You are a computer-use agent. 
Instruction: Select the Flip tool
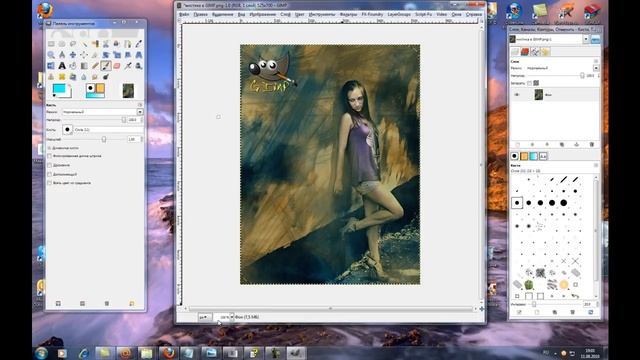tap(51, 66)
